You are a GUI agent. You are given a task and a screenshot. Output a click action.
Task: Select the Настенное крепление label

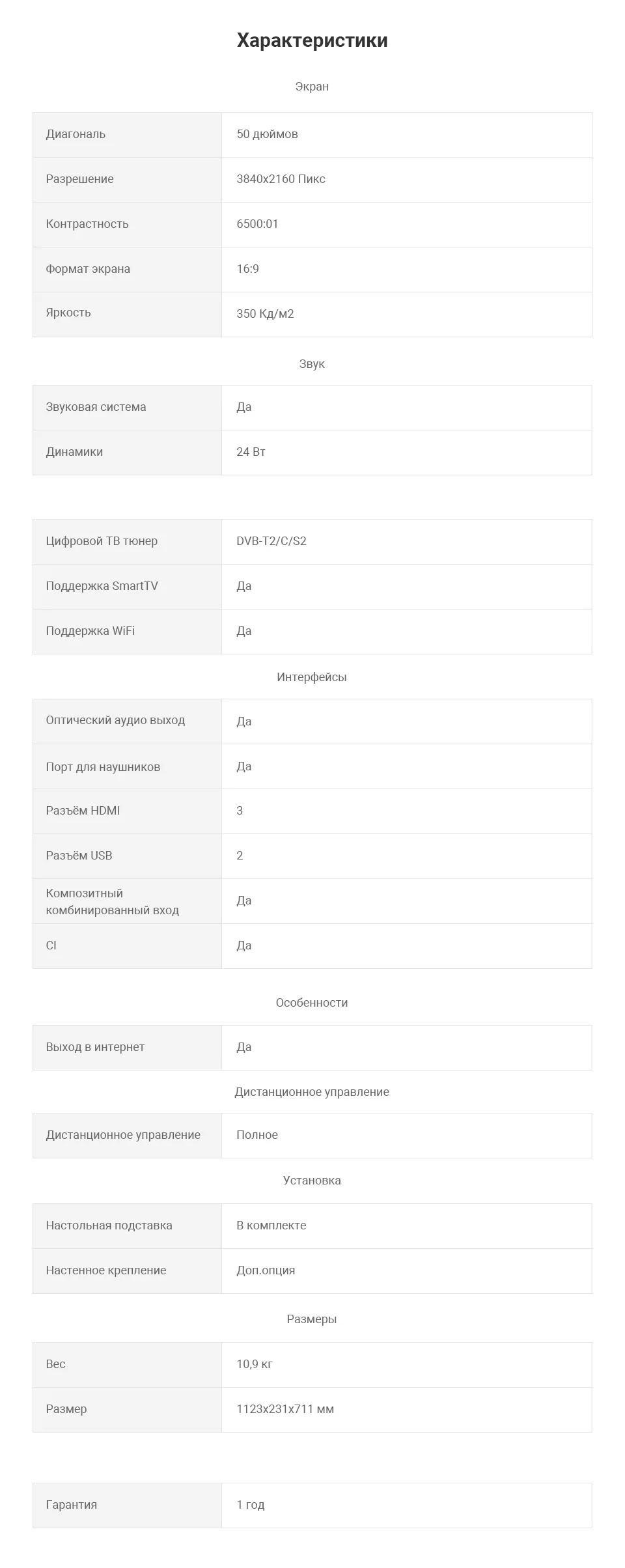[x=106, y=1270]
